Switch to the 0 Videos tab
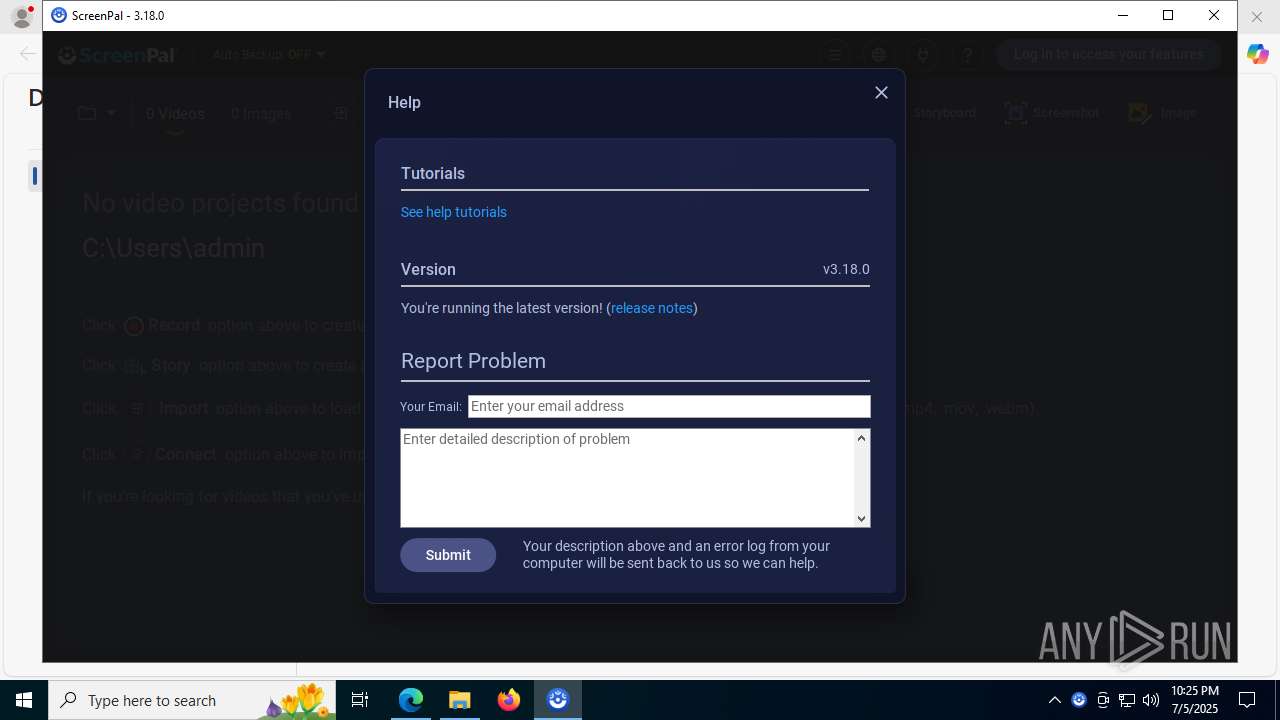This screenshot has width=1280, height=720. click(x=175, y=114)
